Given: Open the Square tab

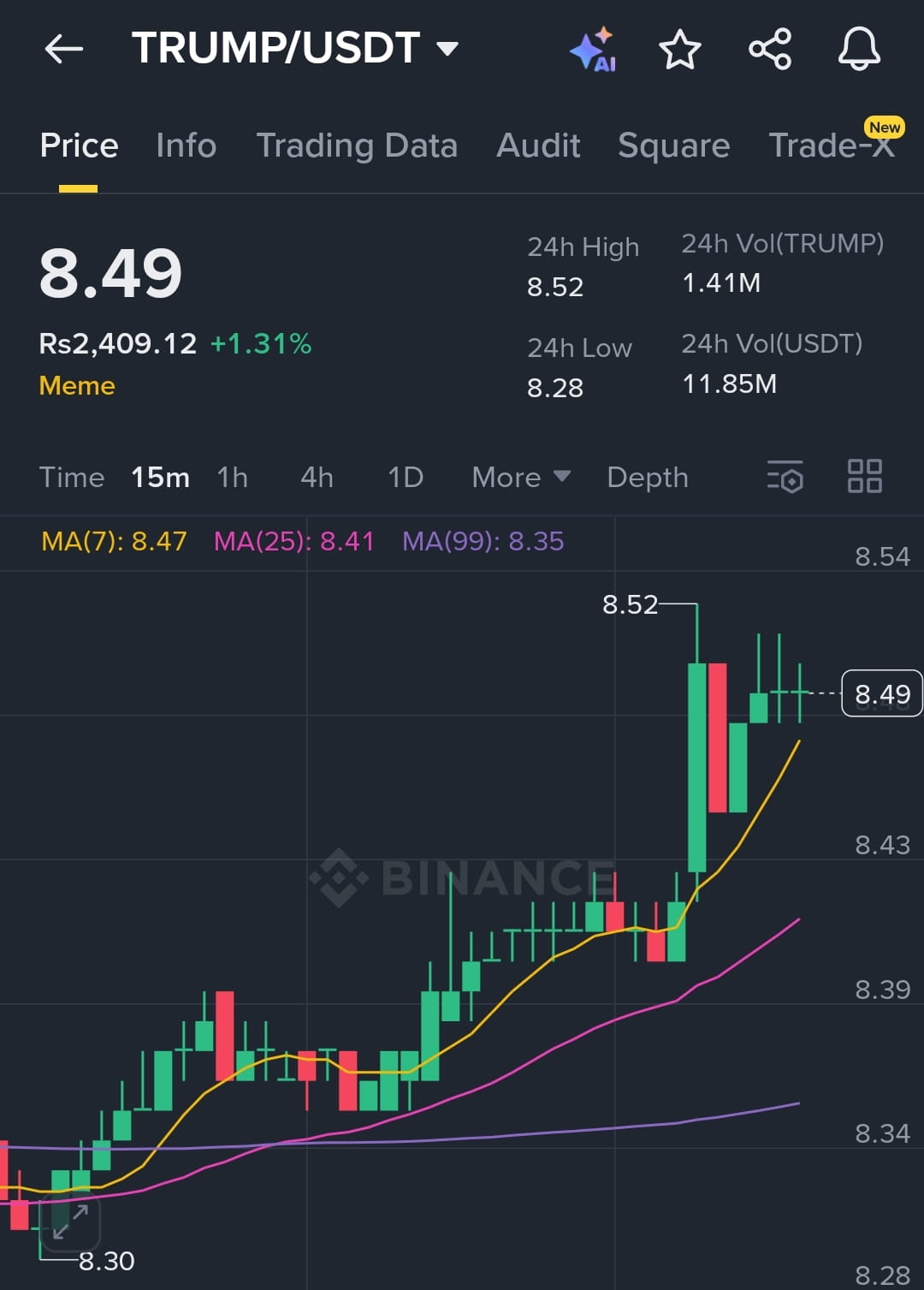Looking at the screenshot, I should point(674,146).
